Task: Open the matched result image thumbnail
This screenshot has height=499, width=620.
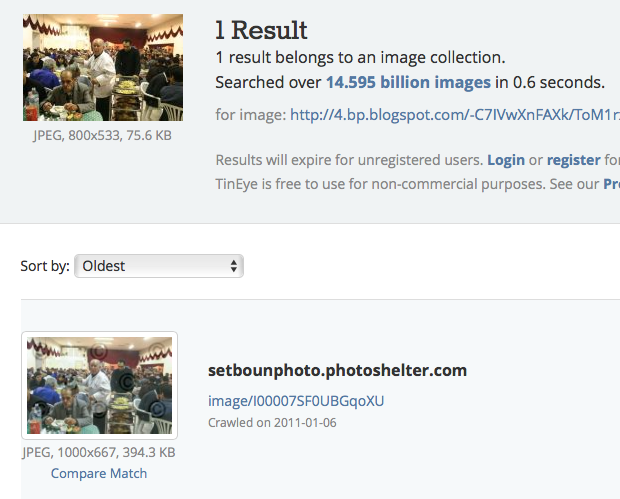Action: (x=99, y=385)
